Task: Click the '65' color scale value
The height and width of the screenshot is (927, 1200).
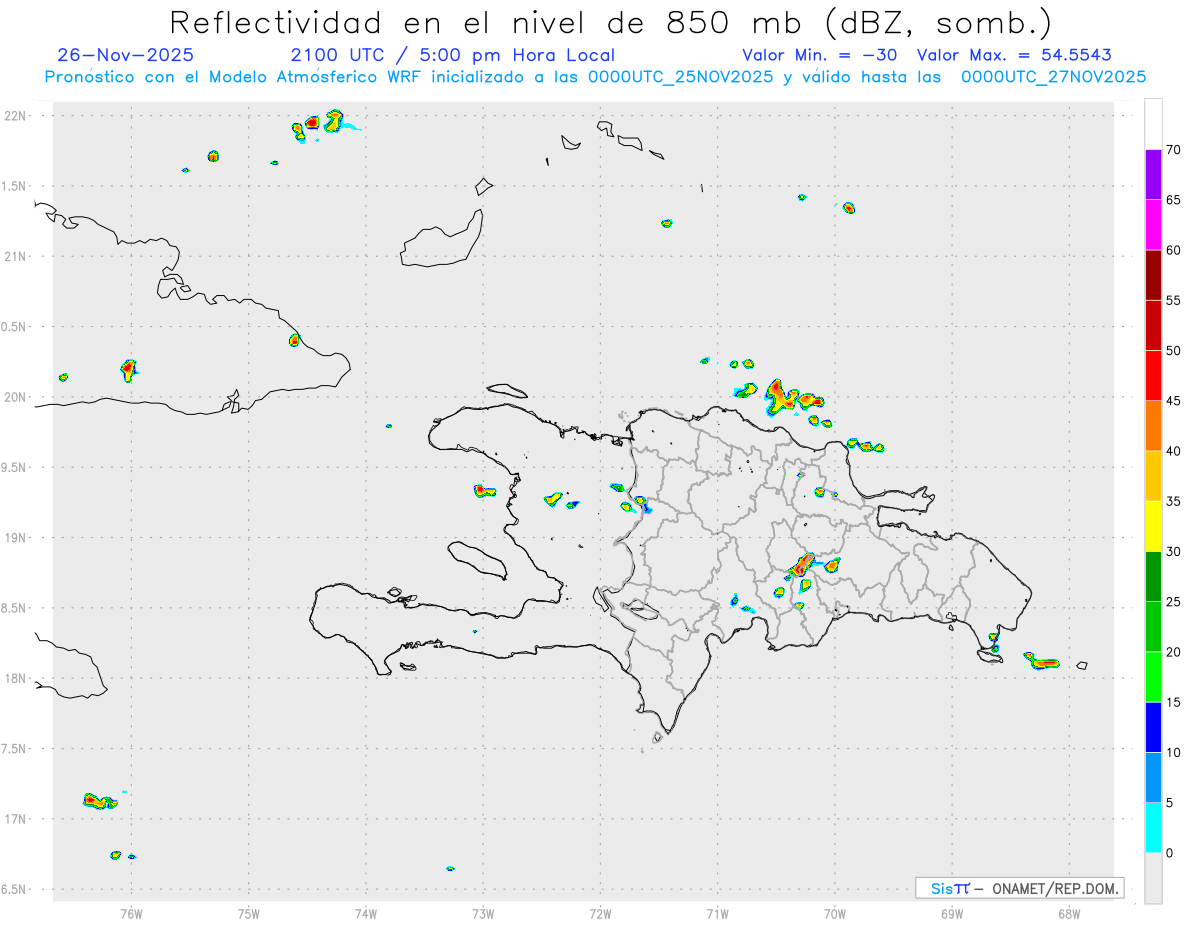Action: (x=1173, y=200)
